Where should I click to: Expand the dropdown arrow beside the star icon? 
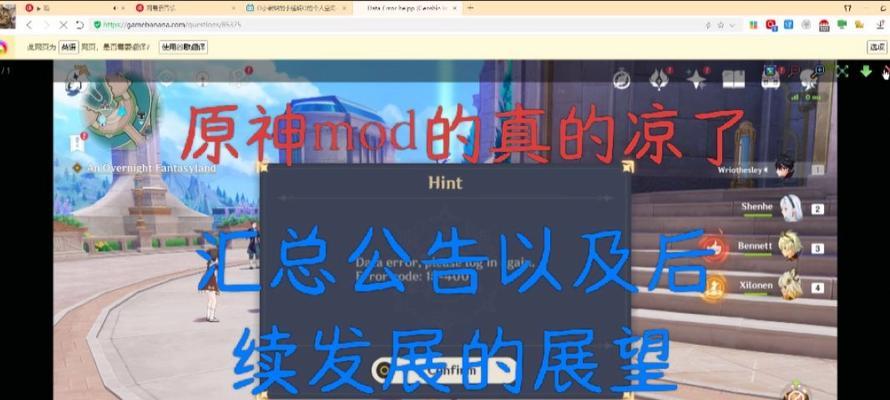tap(732, 25)
